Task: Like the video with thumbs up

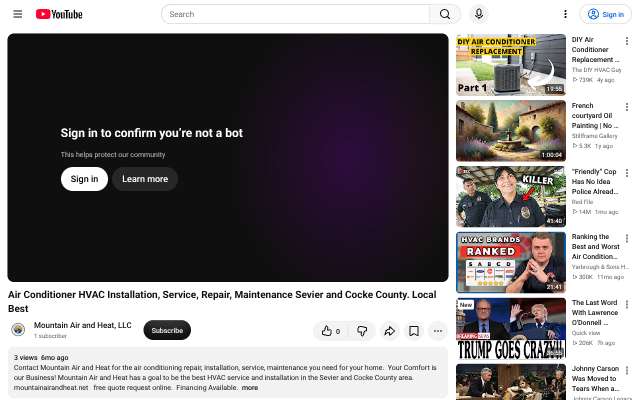Action: [x=331, y=331]
